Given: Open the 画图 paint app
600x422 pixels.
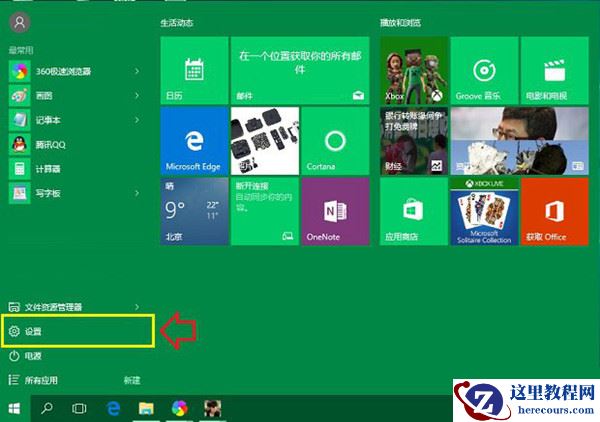Looking at the screenshot, I should pyautogui.click(x=75, y=96).
